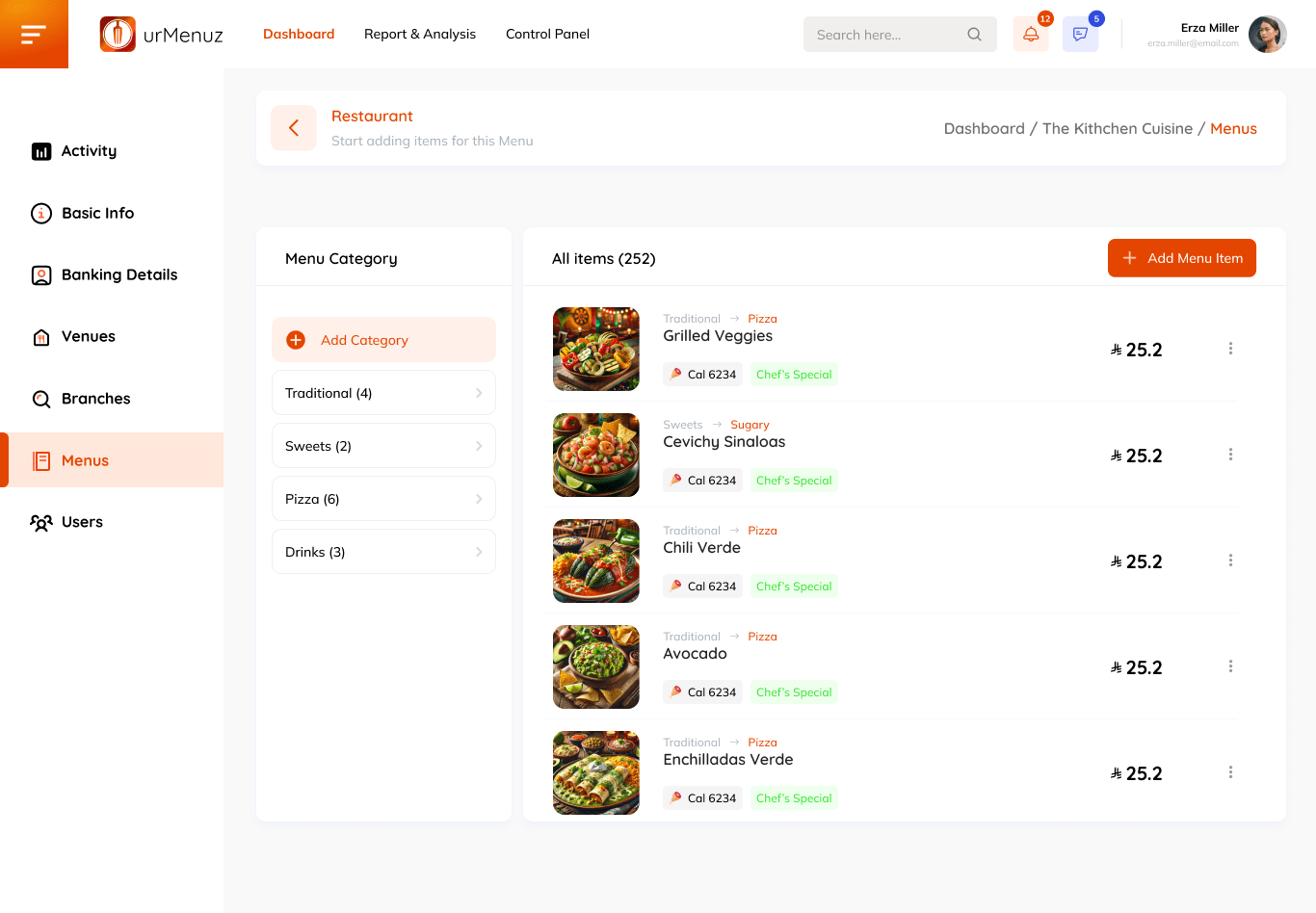The image size is (1316, 913).
Task: Expand the Sweets (2) category
Action: point(383,446)
